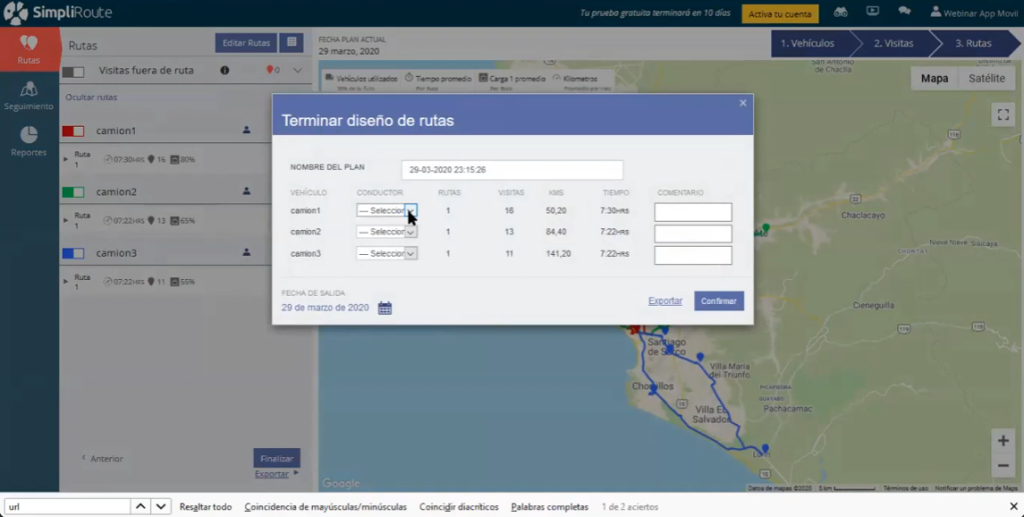Go to previous find match

pyautogui.click(x=140, y=507)
